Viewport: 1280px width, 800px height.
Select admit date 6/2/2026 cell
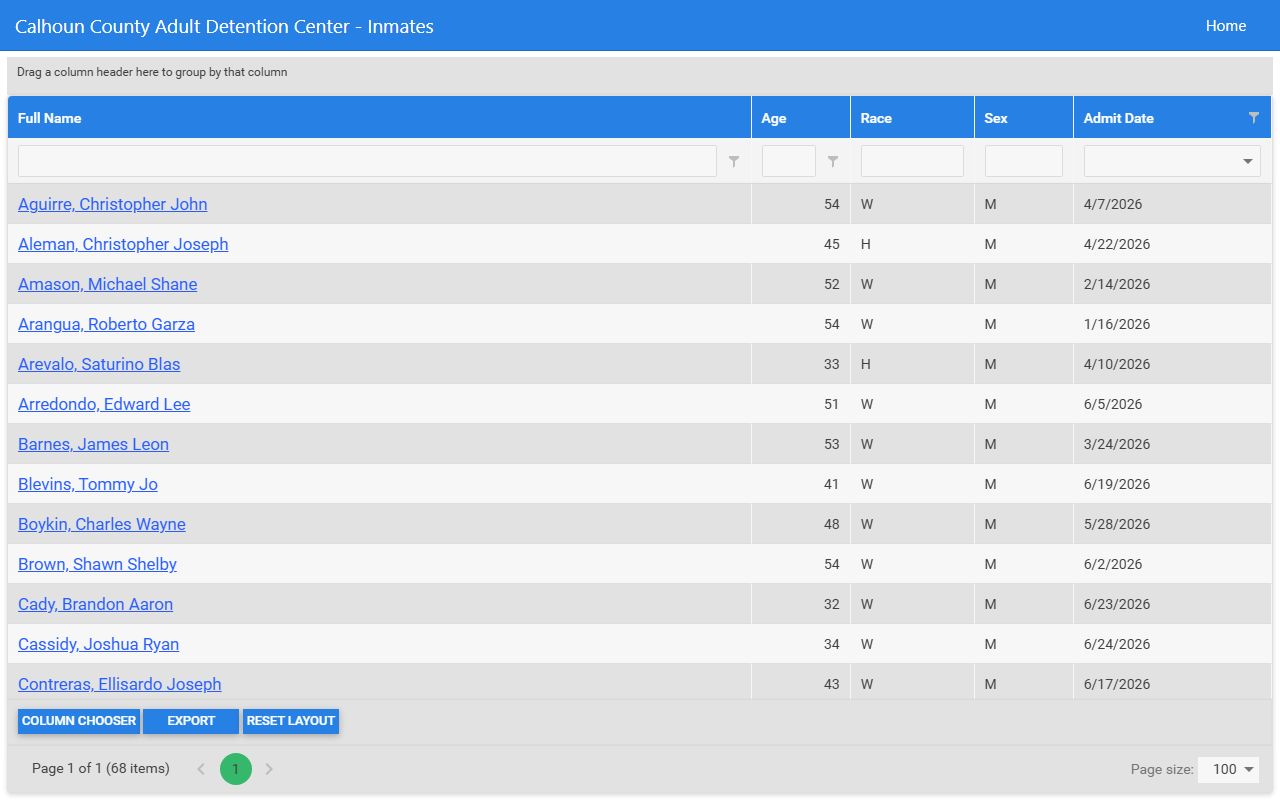(x=1172, y=564)
